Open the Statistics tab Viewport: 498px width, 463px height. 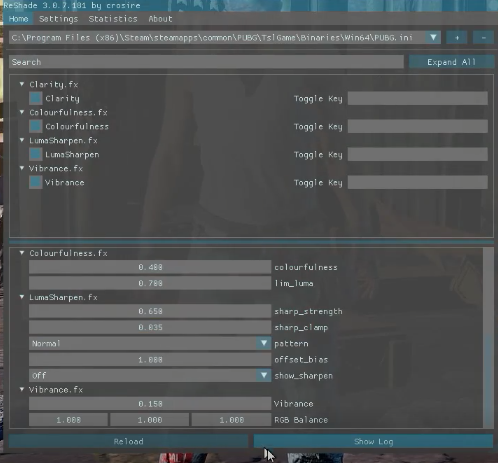pyautogui.click(x=113, y=19)
